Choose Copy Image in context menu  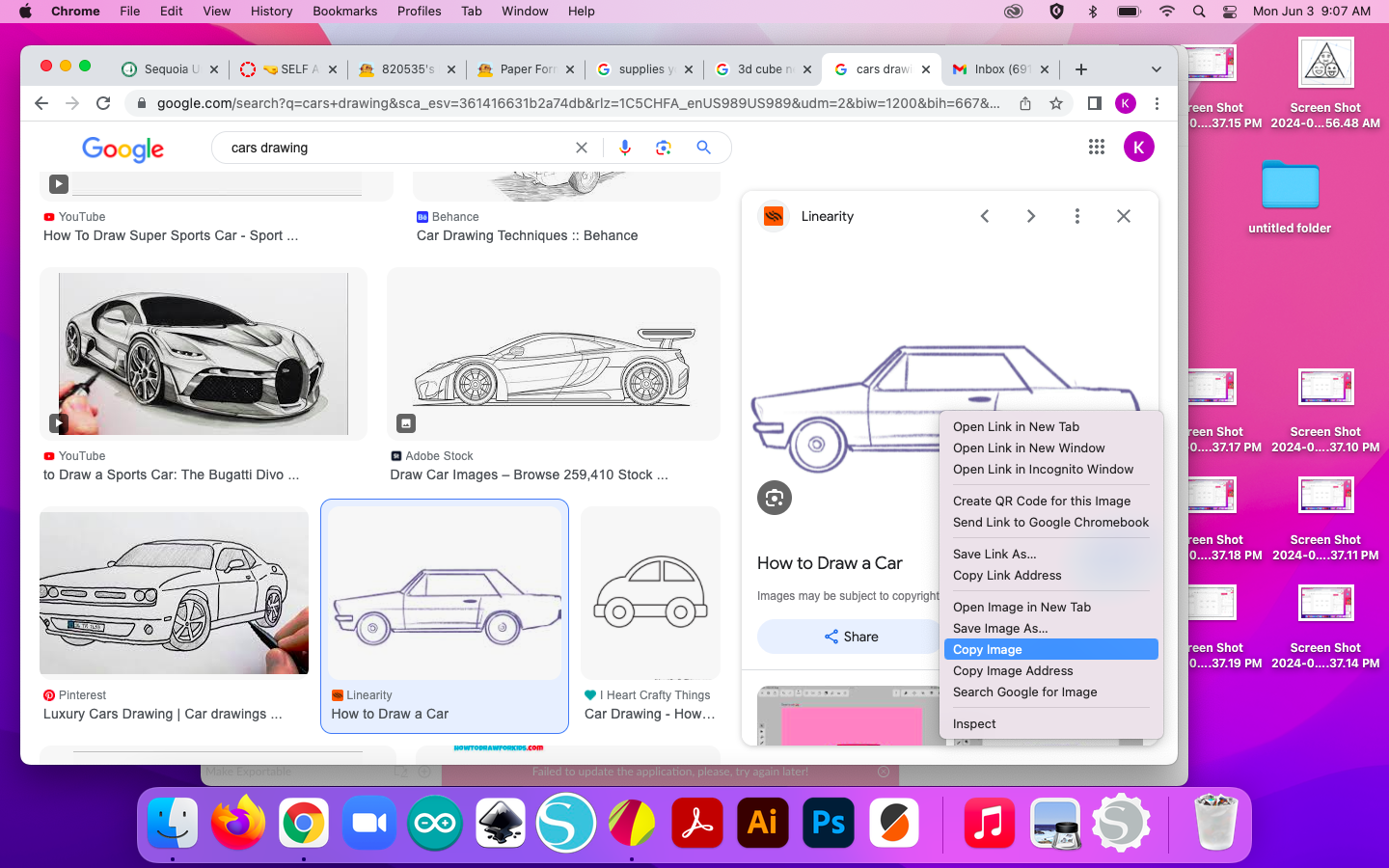[1051, 649]
